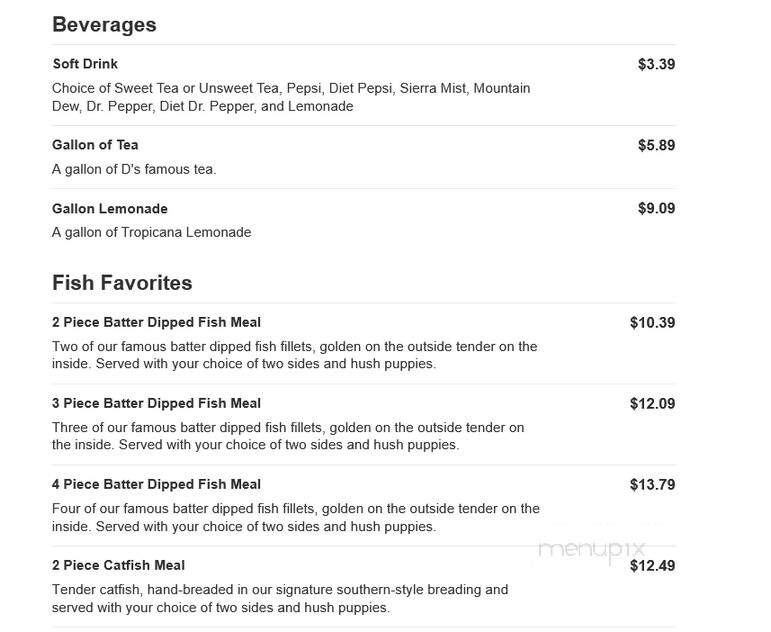The width and height of the screenshot is (771, 632).
Task: Click the $12.09 price label
Action: click(x=652, y=404)
